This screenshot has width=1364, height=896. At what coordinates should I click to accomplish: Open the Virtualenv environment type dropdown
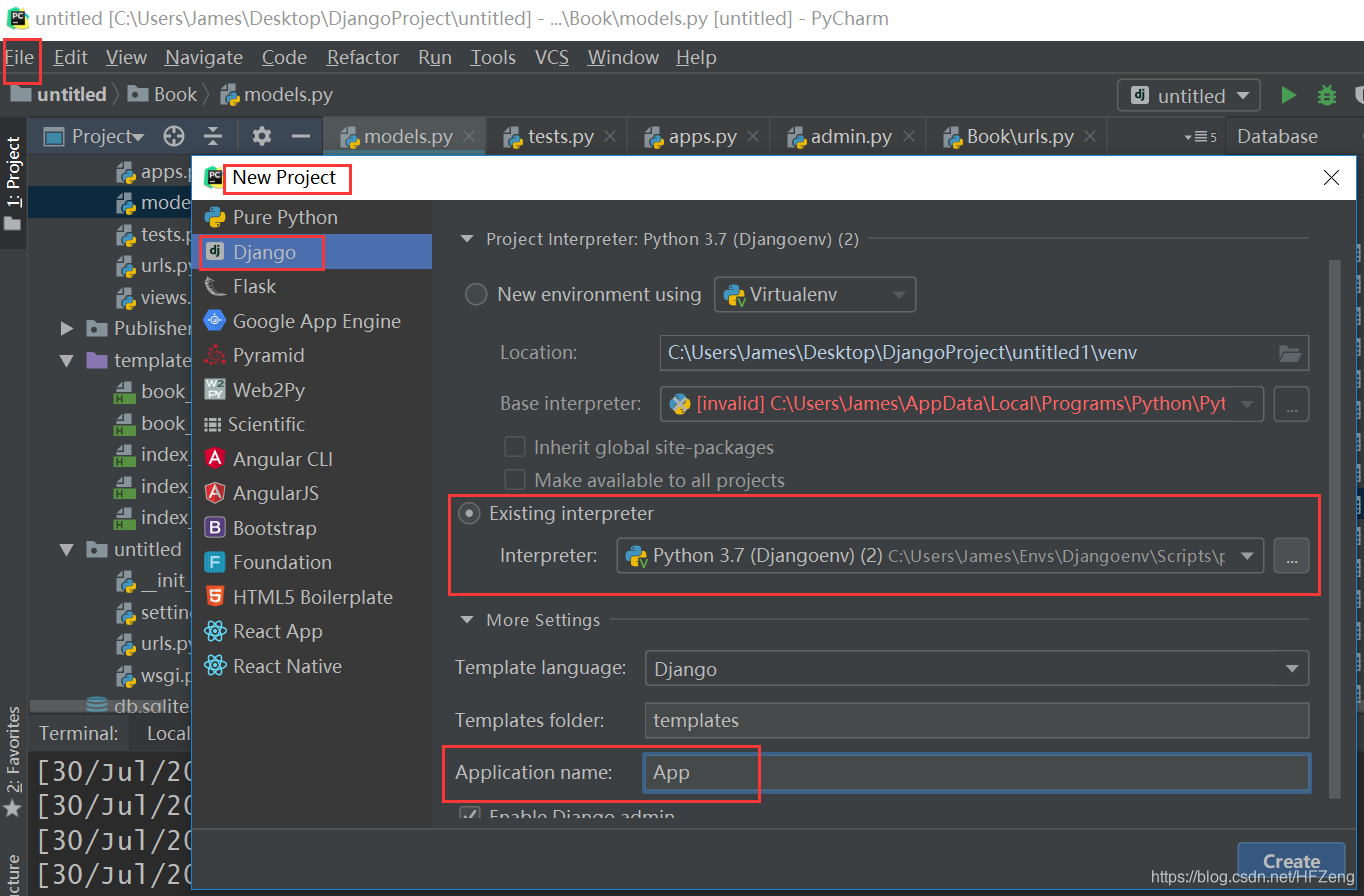click(815, 295)
